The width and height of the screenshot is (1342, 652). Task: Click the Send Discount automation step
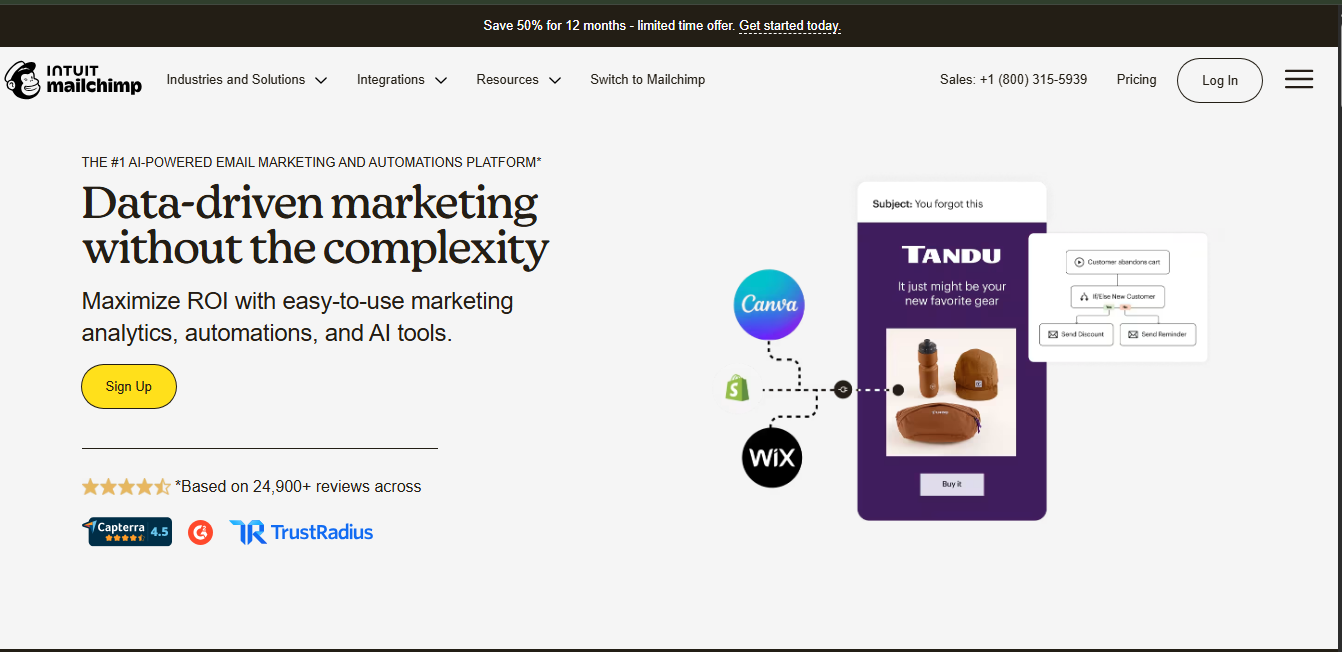1075,334
